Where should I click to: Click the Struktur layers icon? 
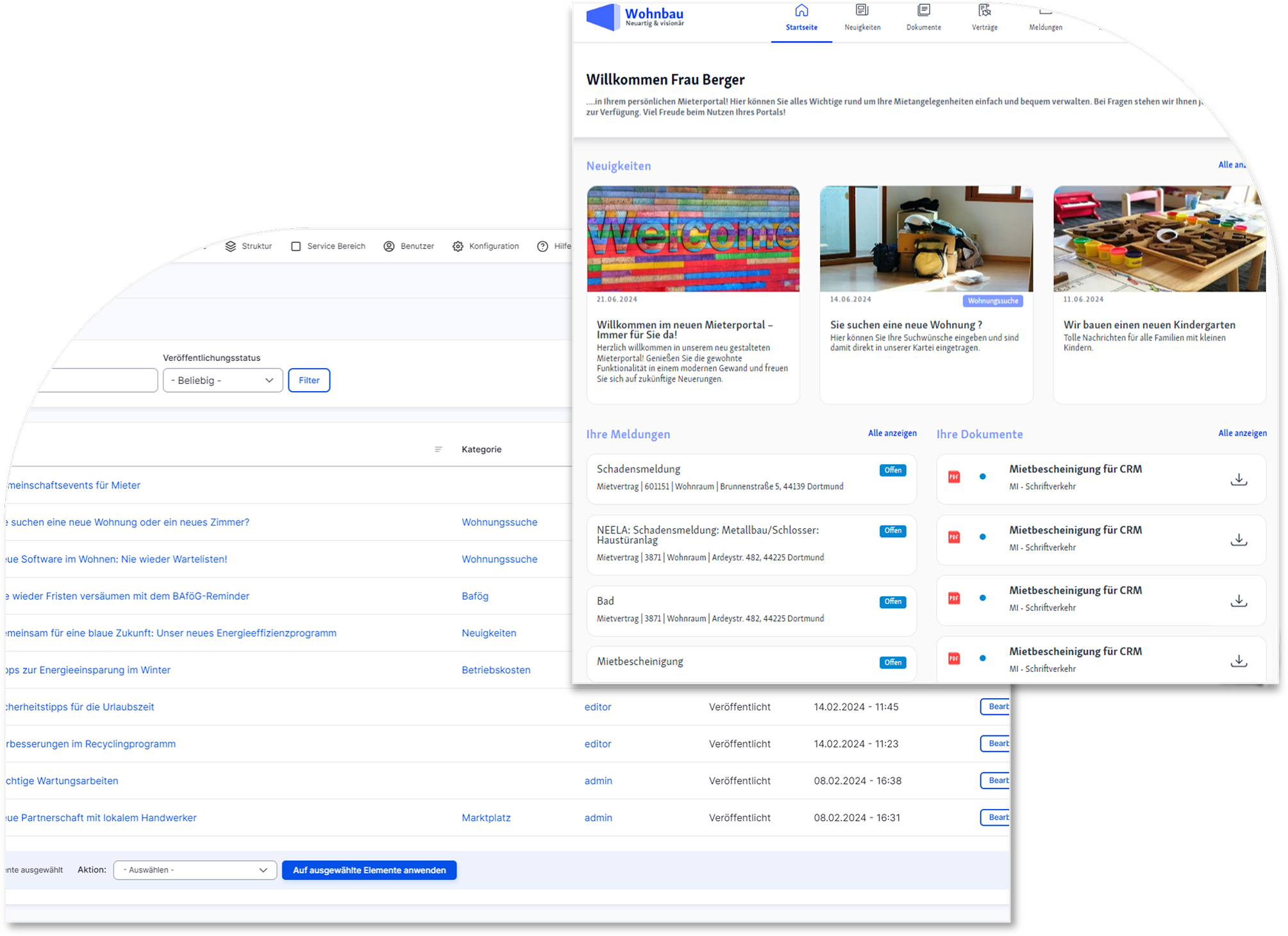(231, 246)
